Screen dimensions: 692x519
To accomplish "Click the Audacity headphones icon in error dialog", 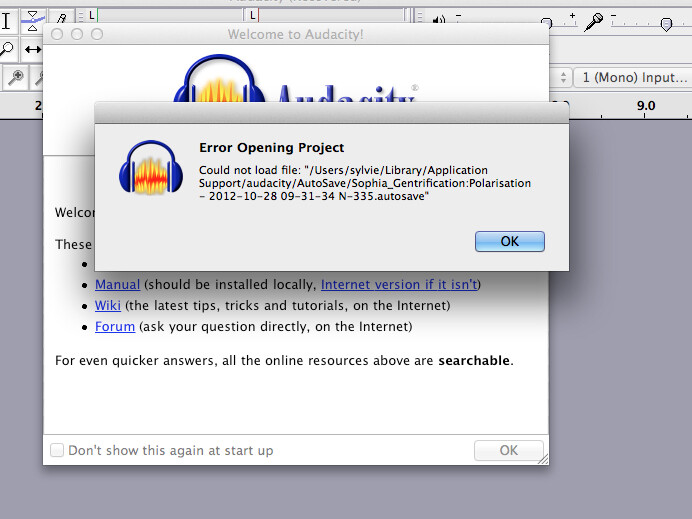I will (151, 167).
